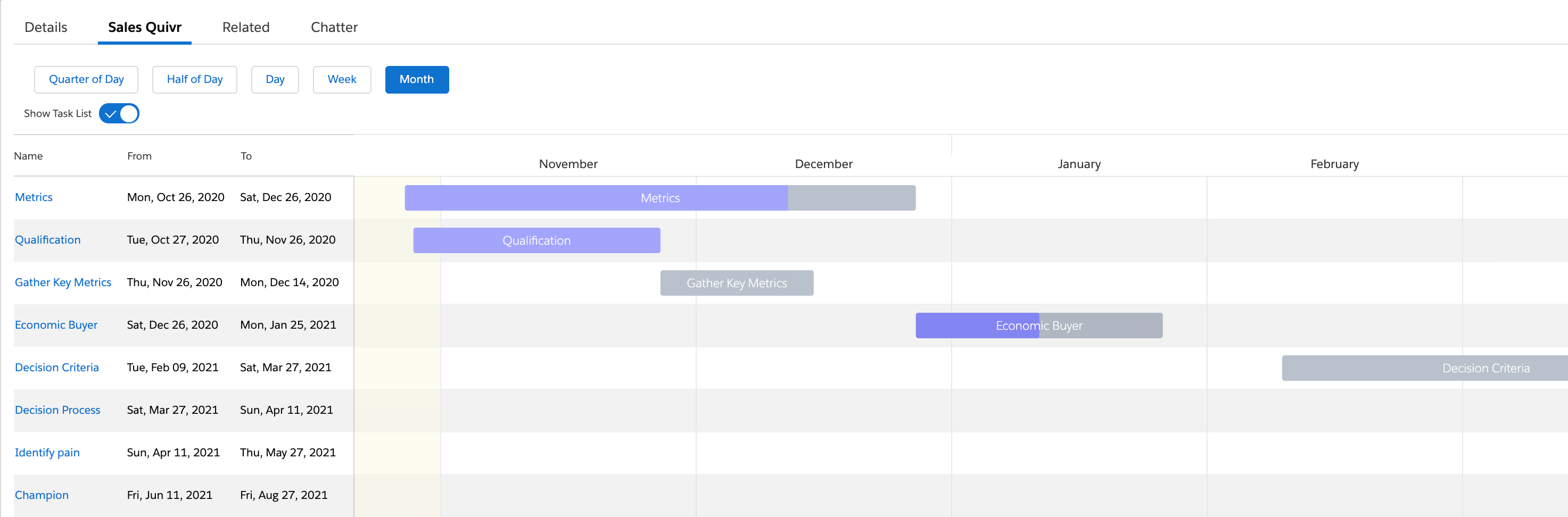Choose the Week view button
Viewport: 1568px width, 517px height.
[x=342, y=80]
